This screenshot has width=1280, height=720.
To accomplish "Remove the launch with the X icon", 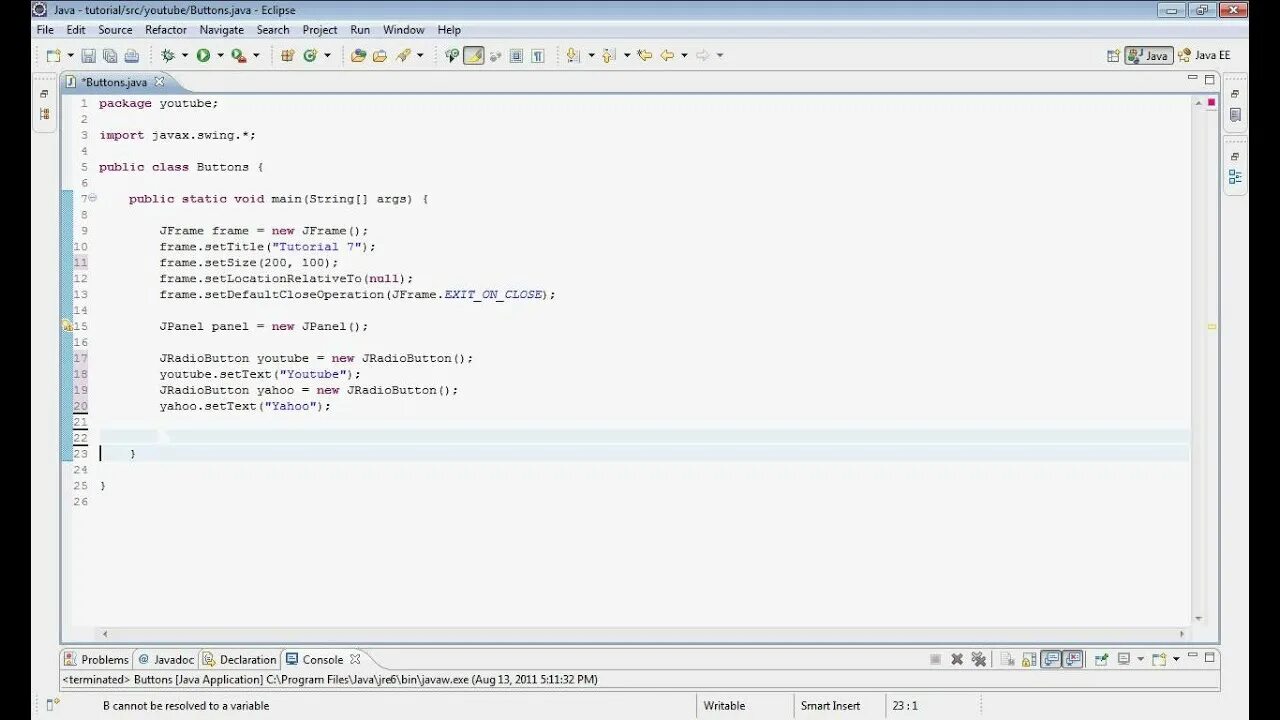I will click(x=957, y=659).
